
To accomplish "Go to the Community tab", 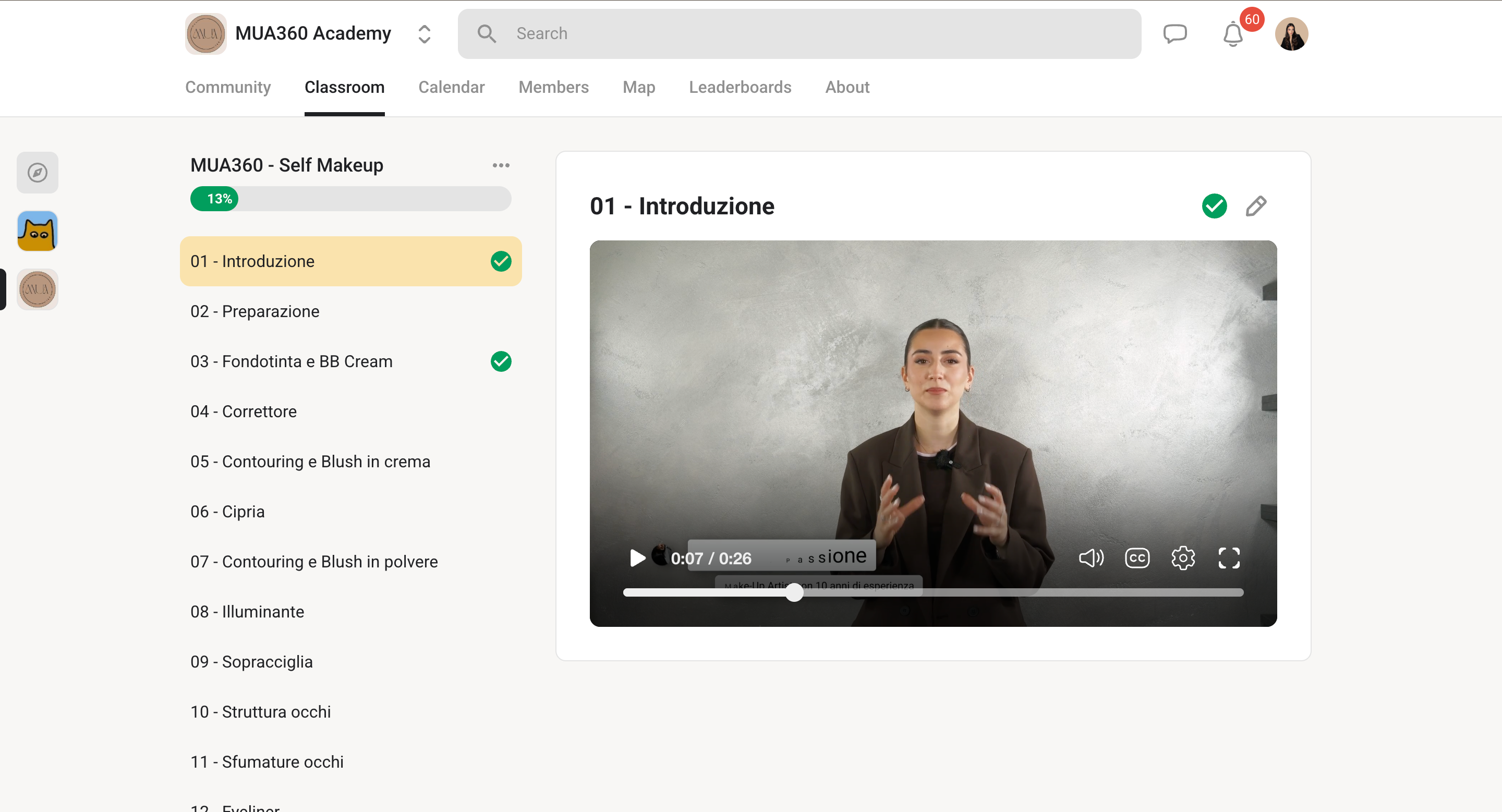I will point(228,88).
